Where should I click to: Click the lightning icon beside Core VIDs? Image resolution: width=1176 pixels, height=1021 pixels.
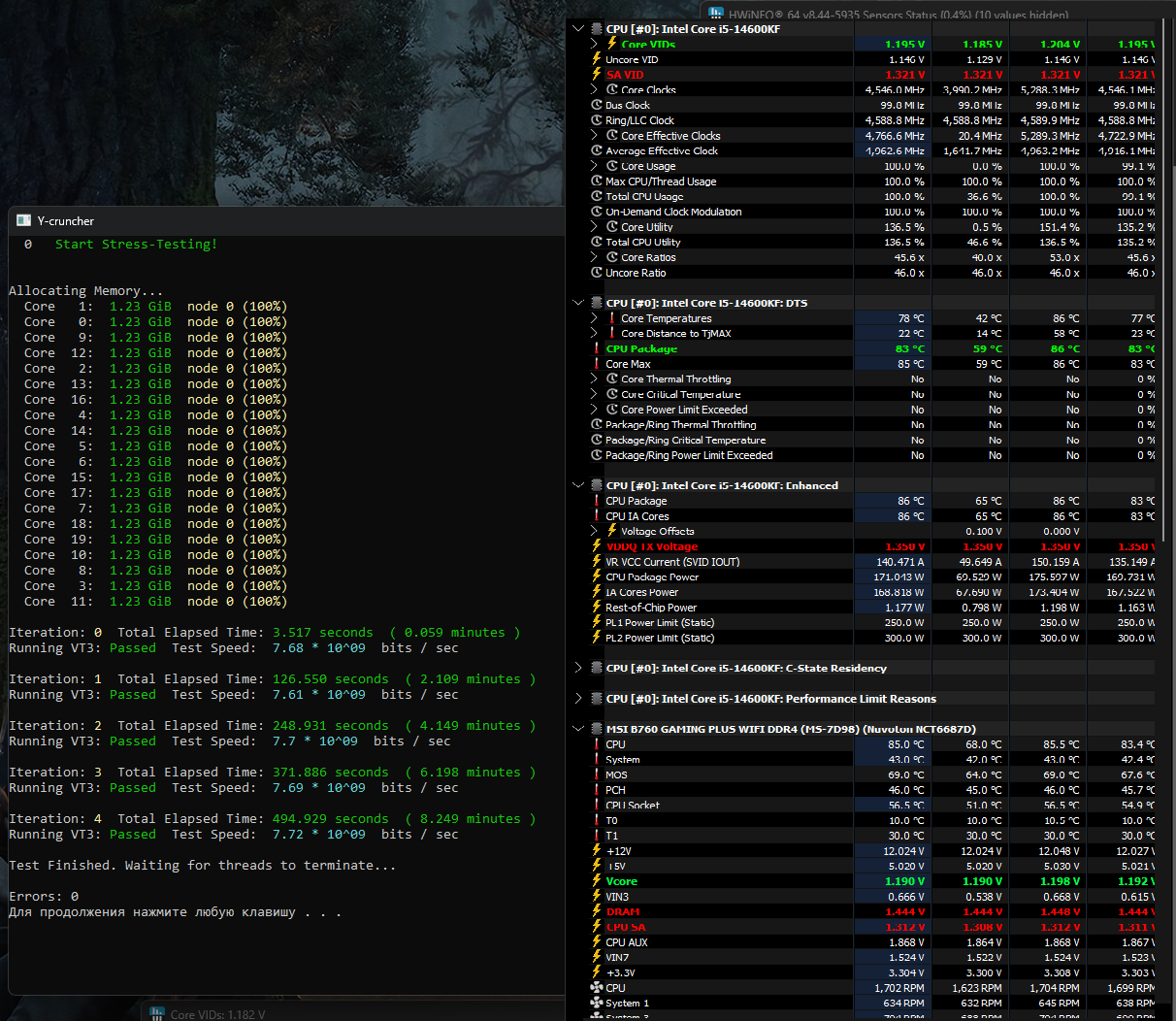pos(612,44)
